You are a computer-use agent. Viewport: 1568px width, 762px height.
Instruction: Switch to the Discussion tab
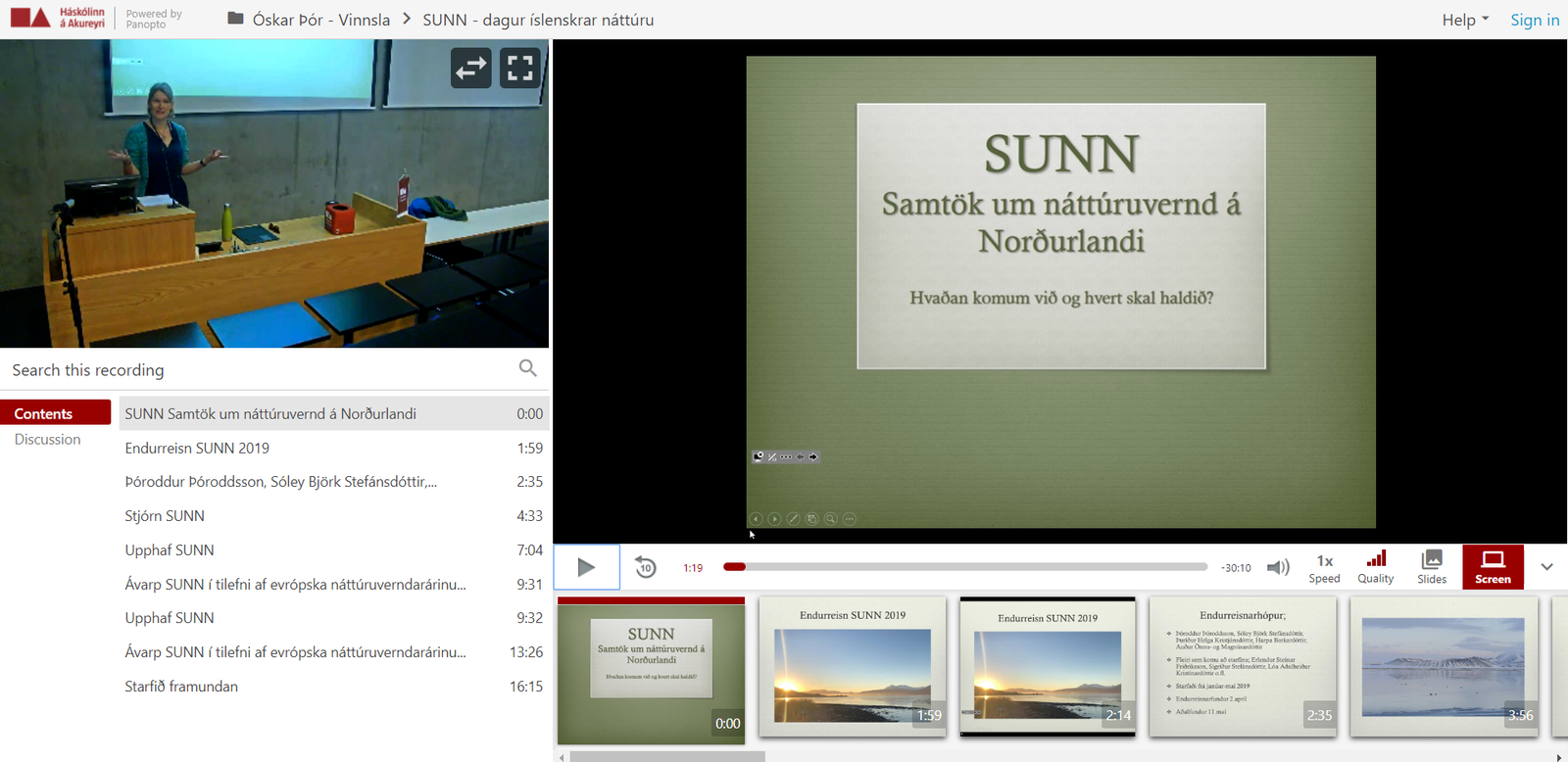pos(48,440)
